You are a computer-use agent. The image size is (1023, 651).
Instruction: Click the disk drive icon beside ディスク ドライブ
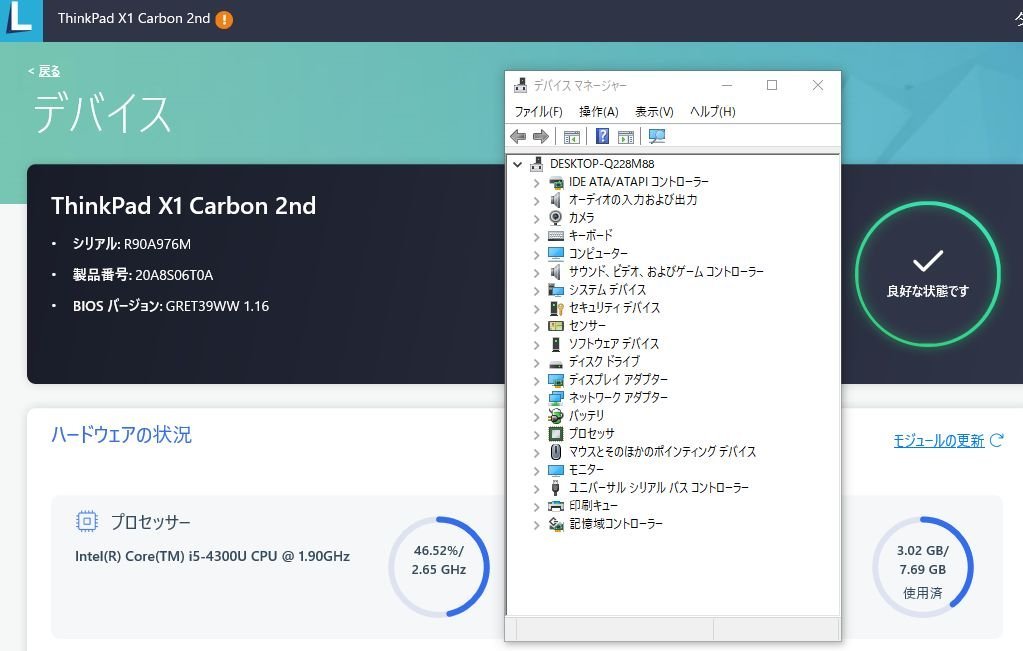pos(556,363)
